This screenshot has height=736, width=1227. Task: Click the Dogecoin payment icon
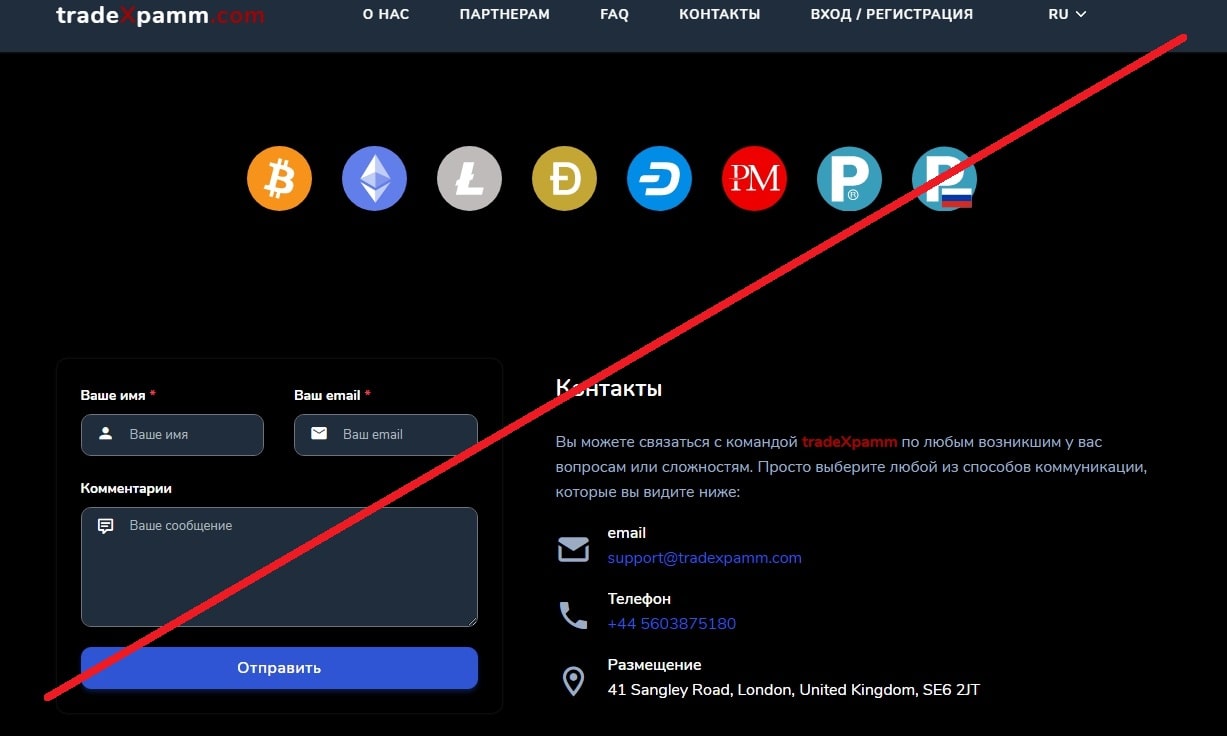coord(564,179)
